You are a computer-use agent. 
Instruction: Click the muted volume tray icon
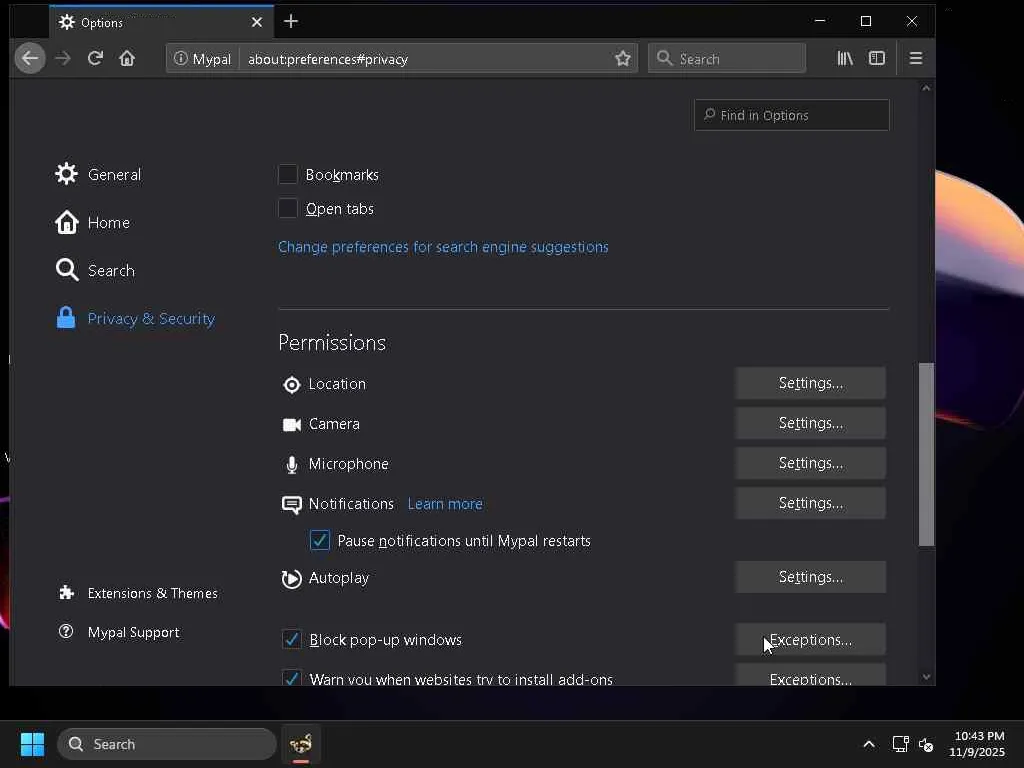point(925,744)
